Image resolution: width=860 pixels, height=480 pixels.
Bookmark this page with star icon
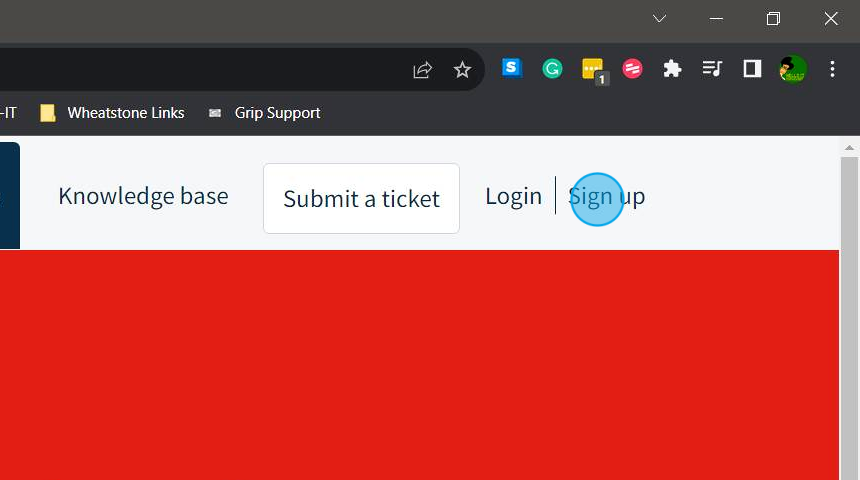(462, 70)
